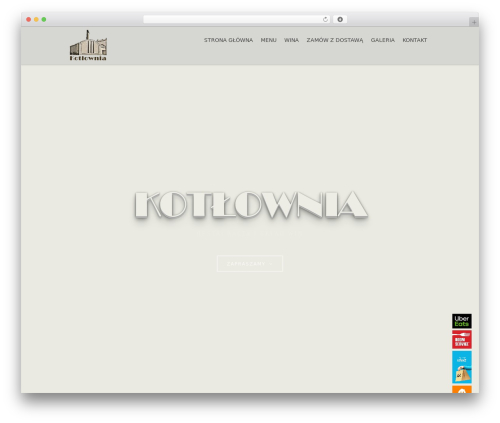Reload the page with the refresh icon
This screenshot has width=500, height=423.
[x=325, y=19]
